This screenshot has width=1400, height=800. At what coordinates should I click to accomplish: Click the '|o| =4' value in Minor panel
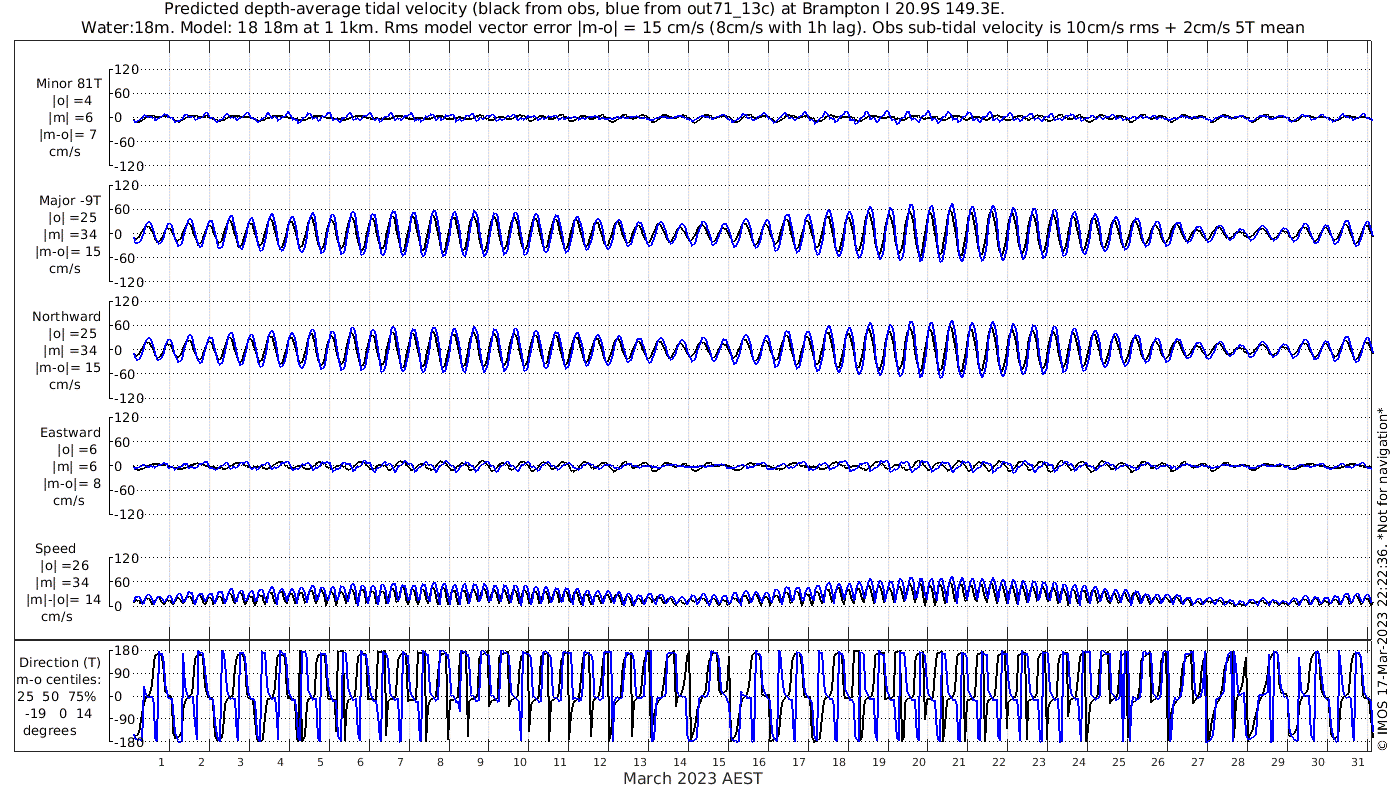tap(72, 101)
